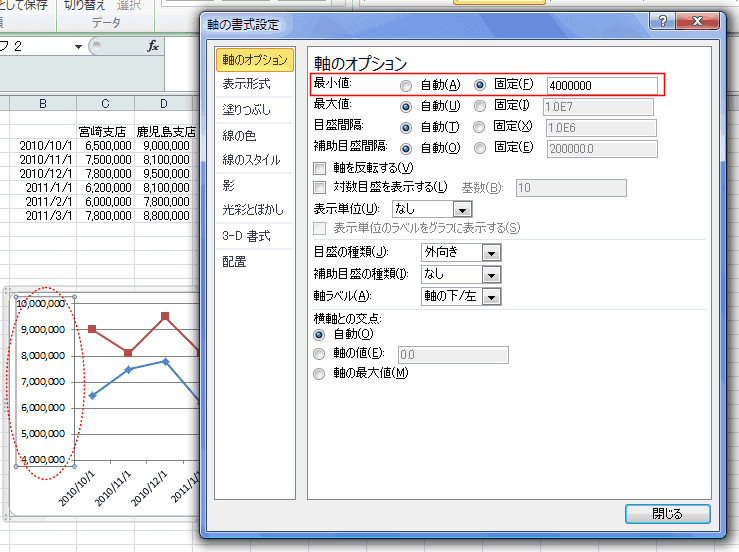This screenshot has width=739, height=552.
Task: Click cell containing 鹿児島支店
Action: pos(165,132)
